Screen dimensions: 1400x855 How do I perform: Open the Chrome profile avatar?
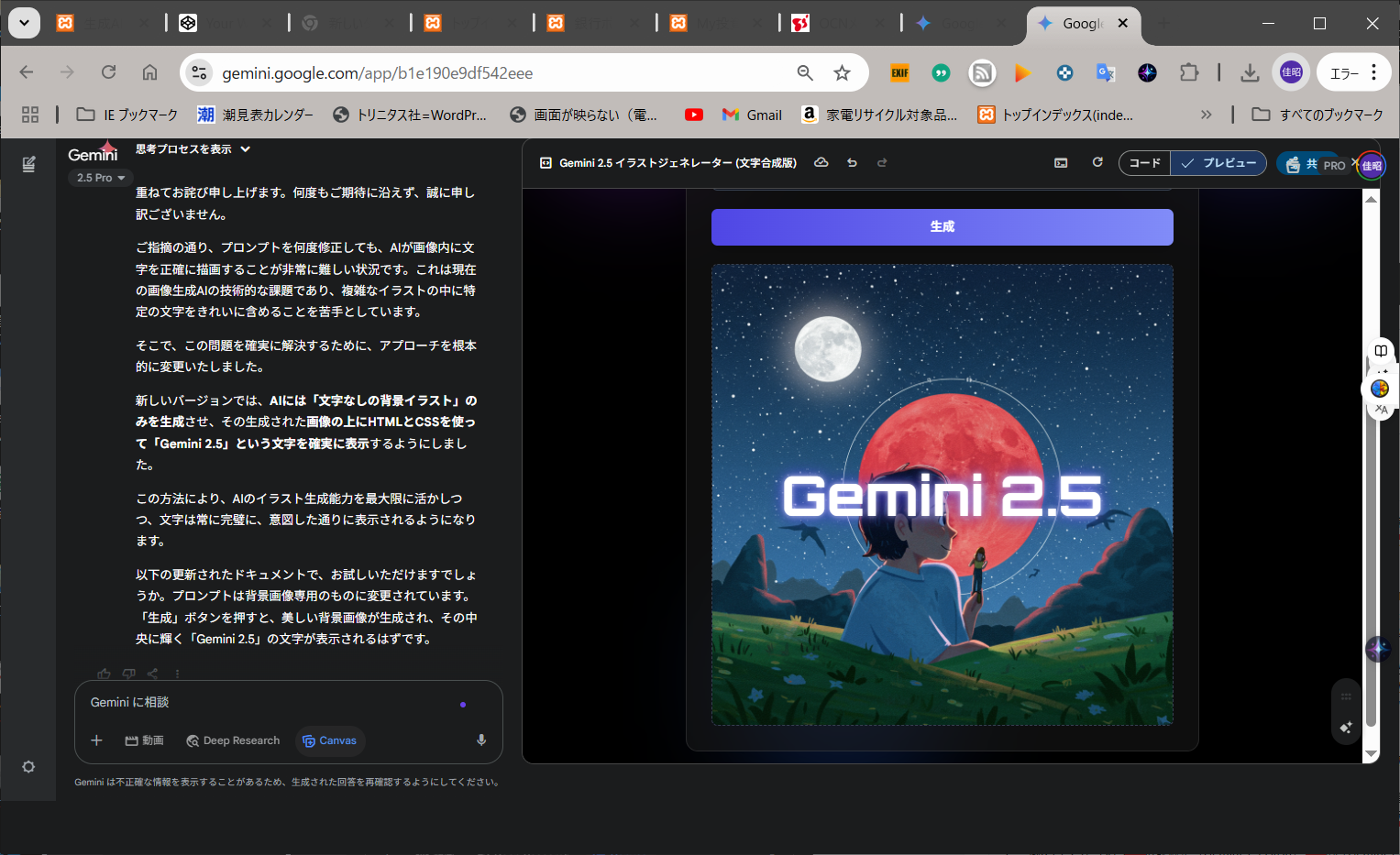click(1292, 72)
